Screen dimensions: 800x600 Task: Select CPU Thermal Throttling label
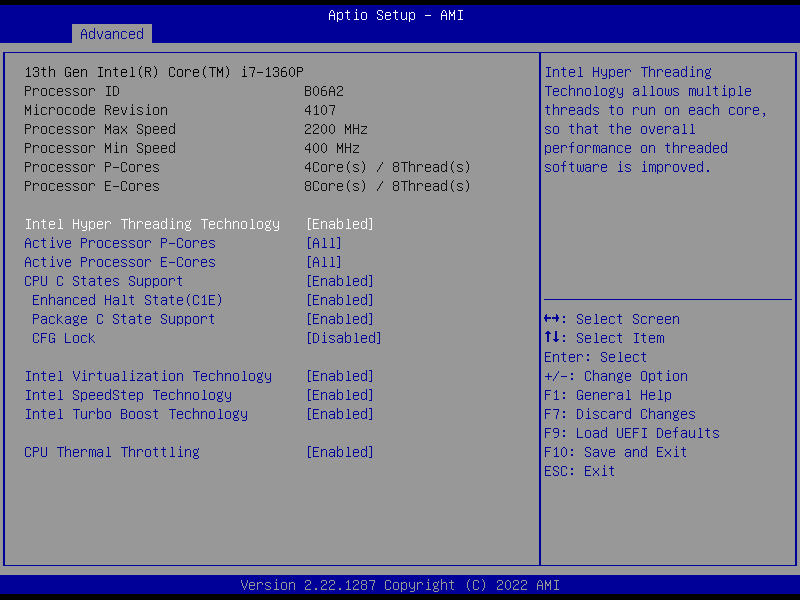112,453
